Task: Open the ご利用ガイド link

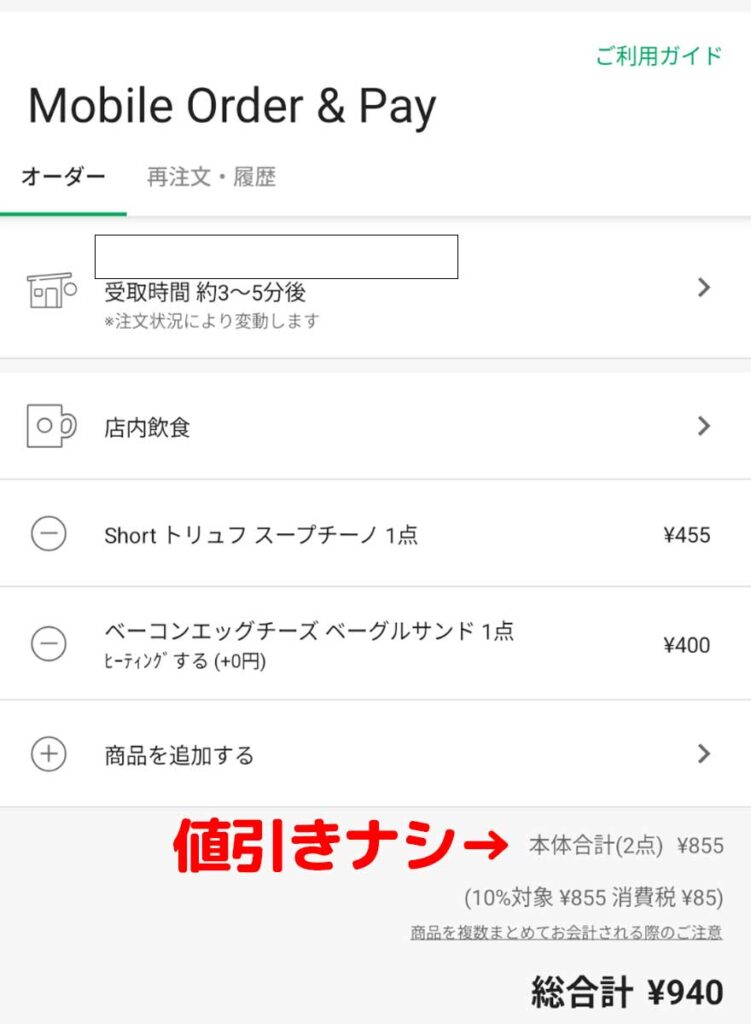Action: [x=658, y=56]
